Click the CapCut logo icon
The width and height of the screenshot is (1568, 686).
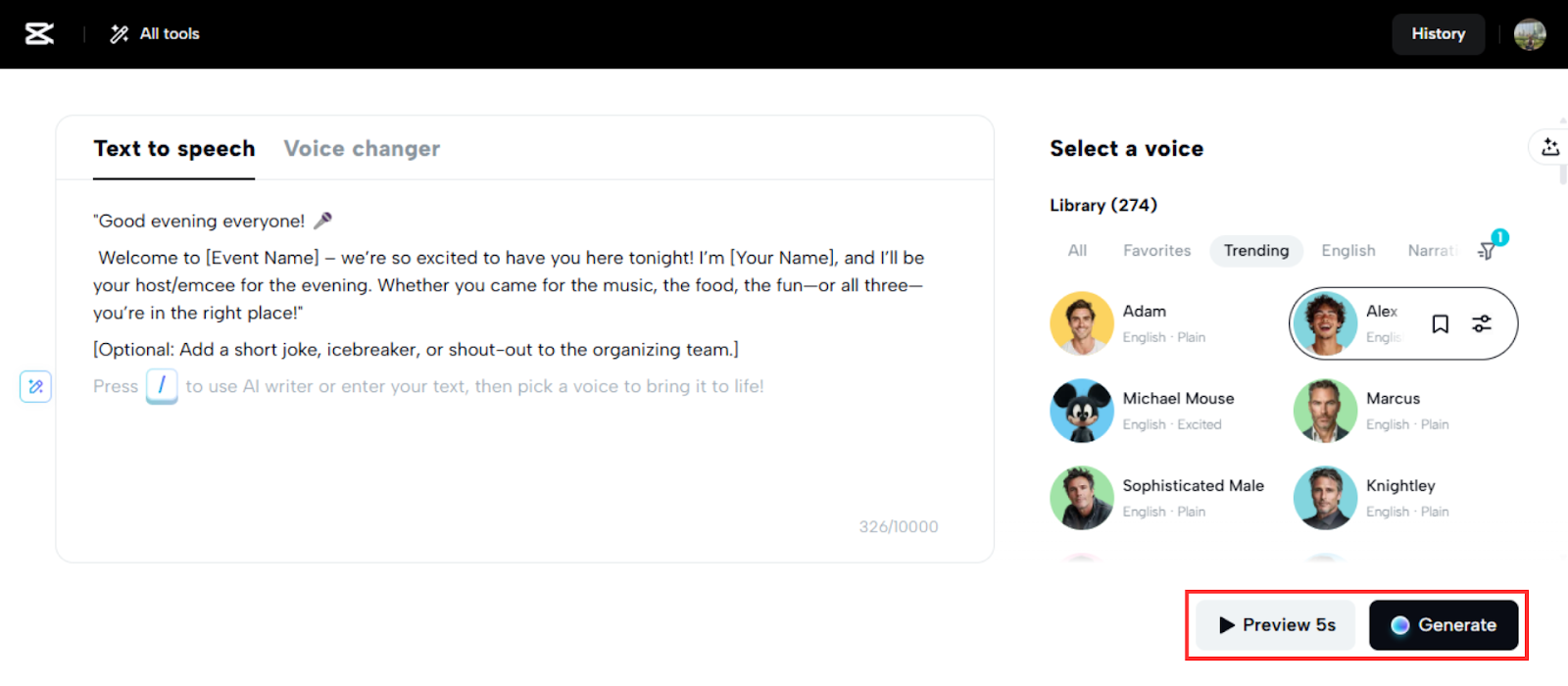pos(39,34)
